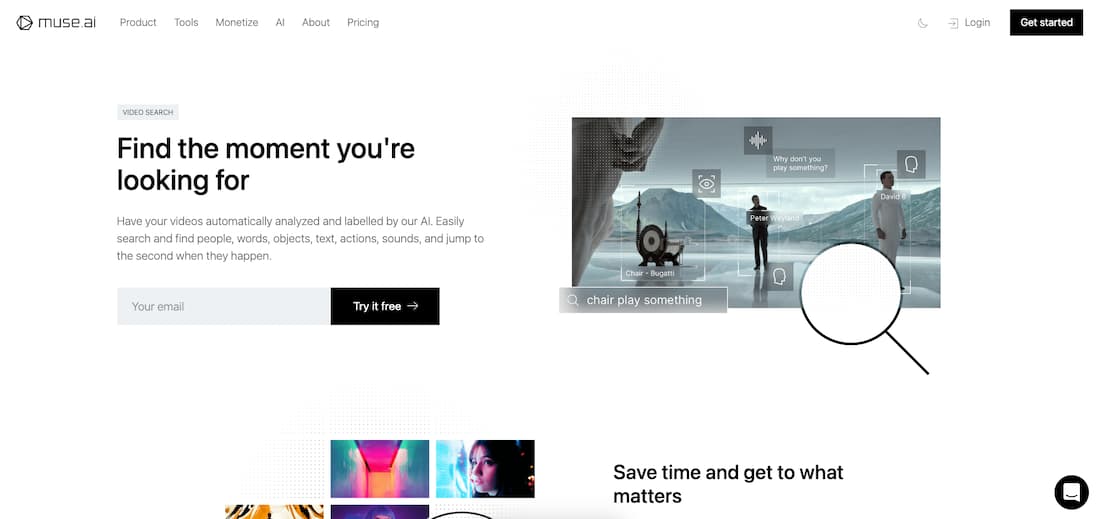Open the neon pink corridor thumbnail
Image resolution: width=1100 pixels, height=519 pixels.
click(x=380, y=469)
